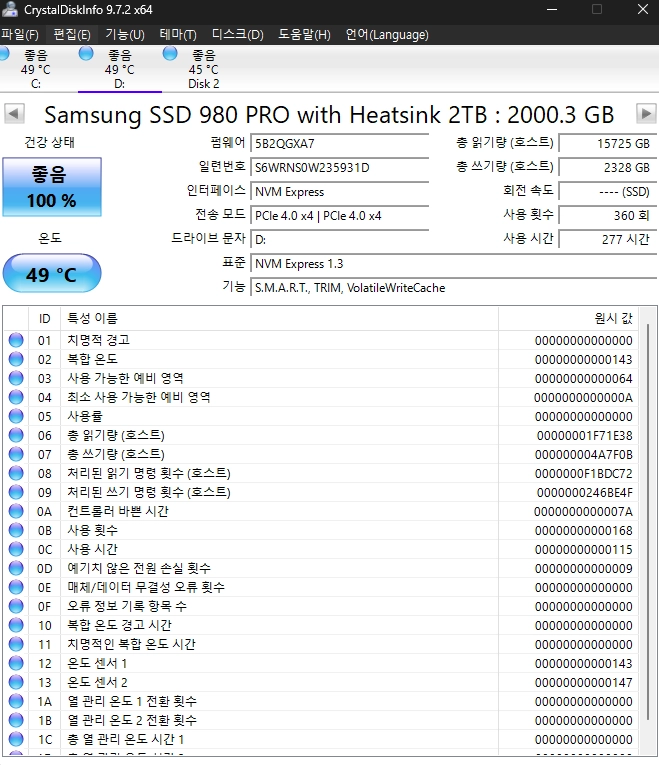
Task: Click status icon for 1A 열 관리 온도 1
Action: click(16, 701)
